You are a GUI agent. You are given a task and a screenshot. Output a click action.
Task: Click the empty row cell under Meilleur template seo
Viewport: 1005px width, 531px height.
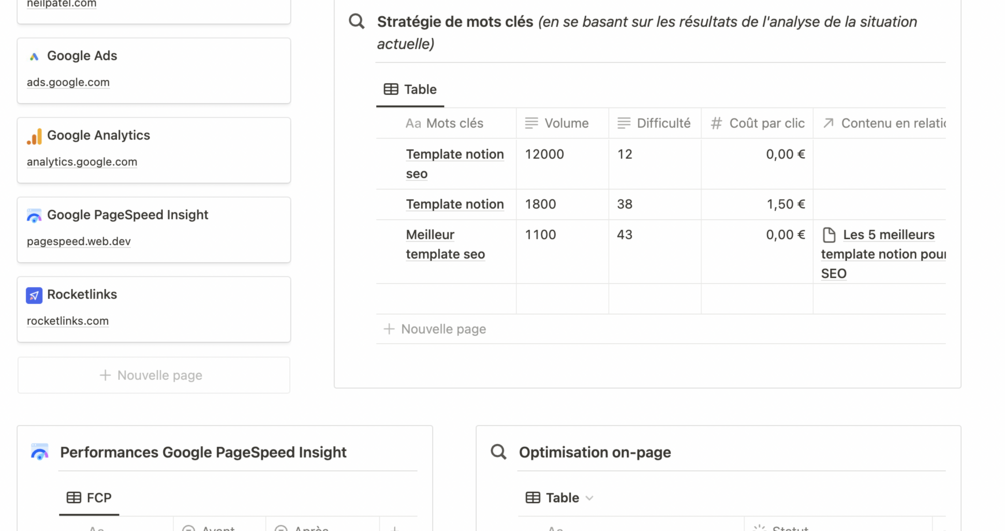[445, 298]
